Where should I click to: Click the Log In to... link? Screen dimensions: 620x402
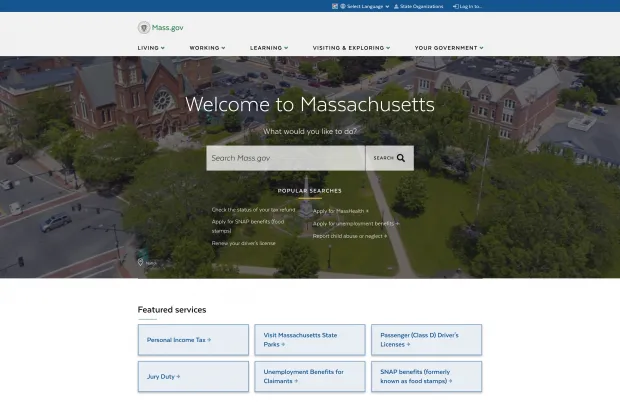tap(467, 6)
